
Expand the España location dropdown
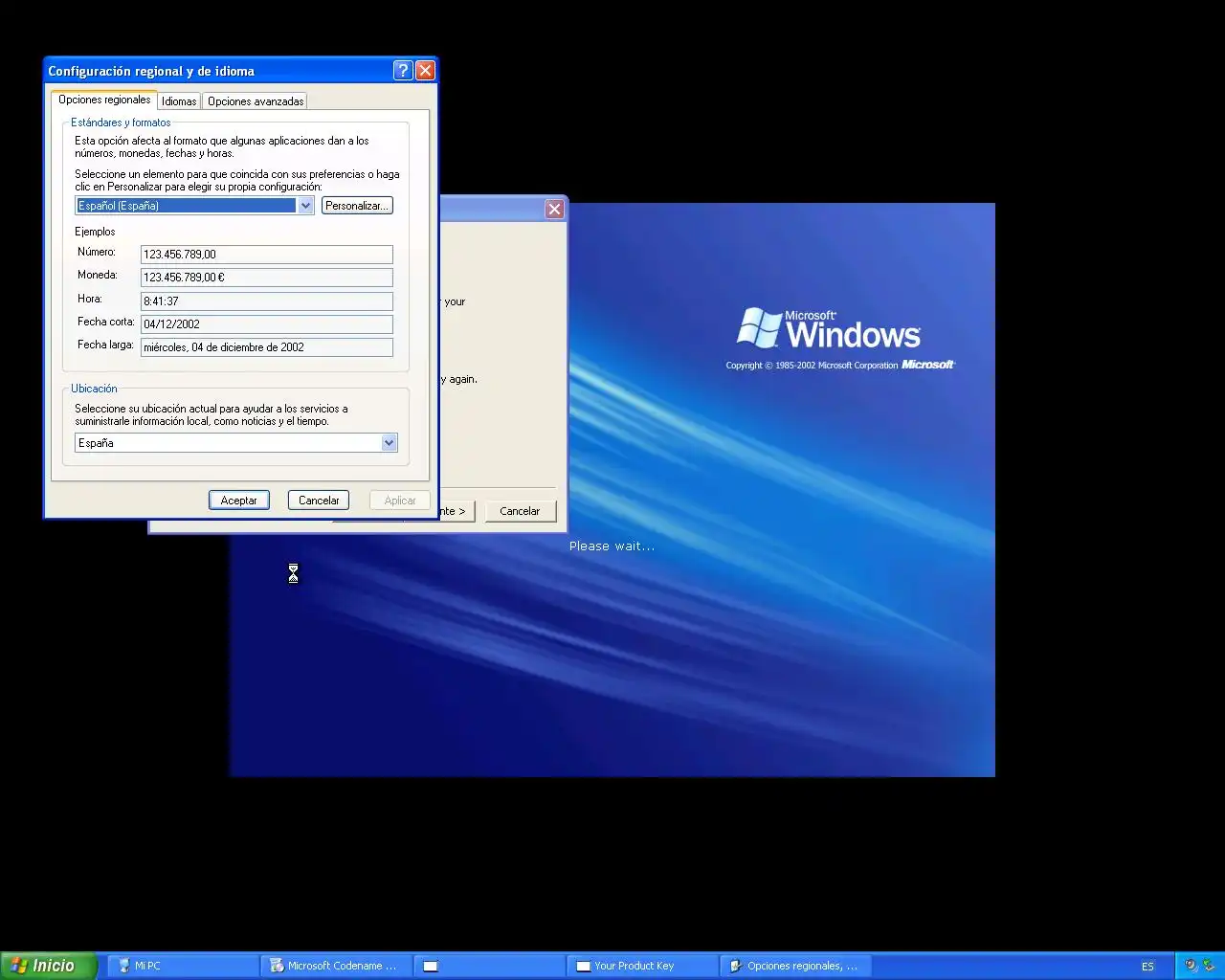click(389, 443)
